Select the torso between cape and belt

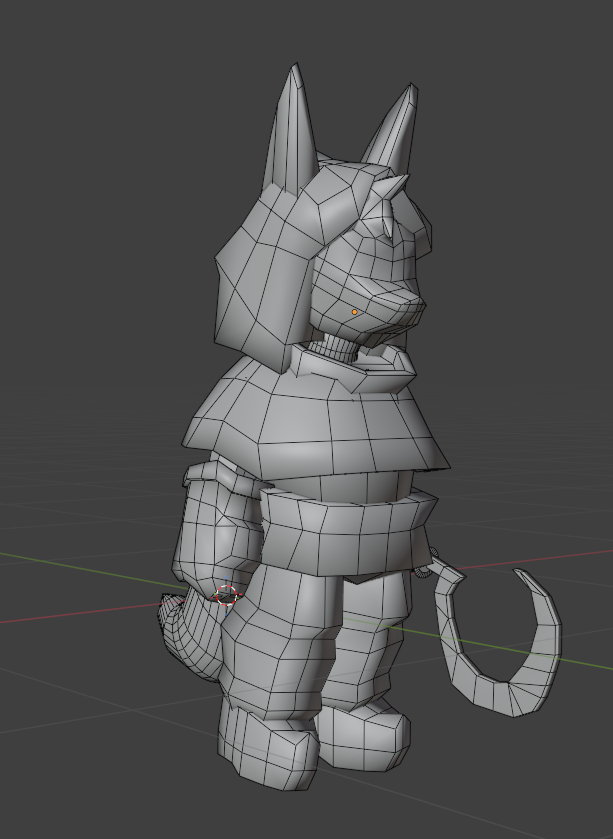point(340,487)
